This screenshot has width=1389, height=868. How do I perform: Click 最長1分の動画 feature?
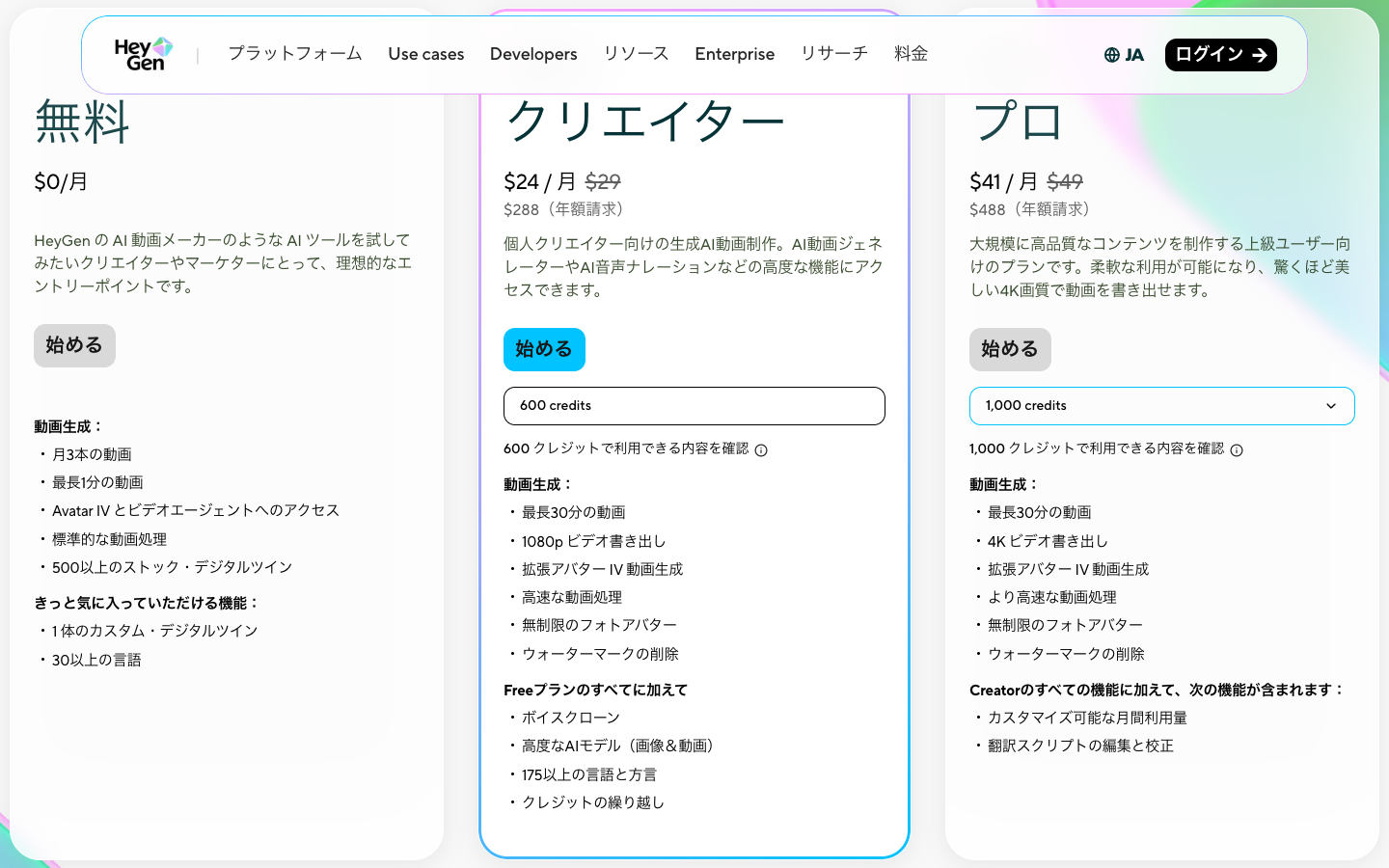click(97, 482)
